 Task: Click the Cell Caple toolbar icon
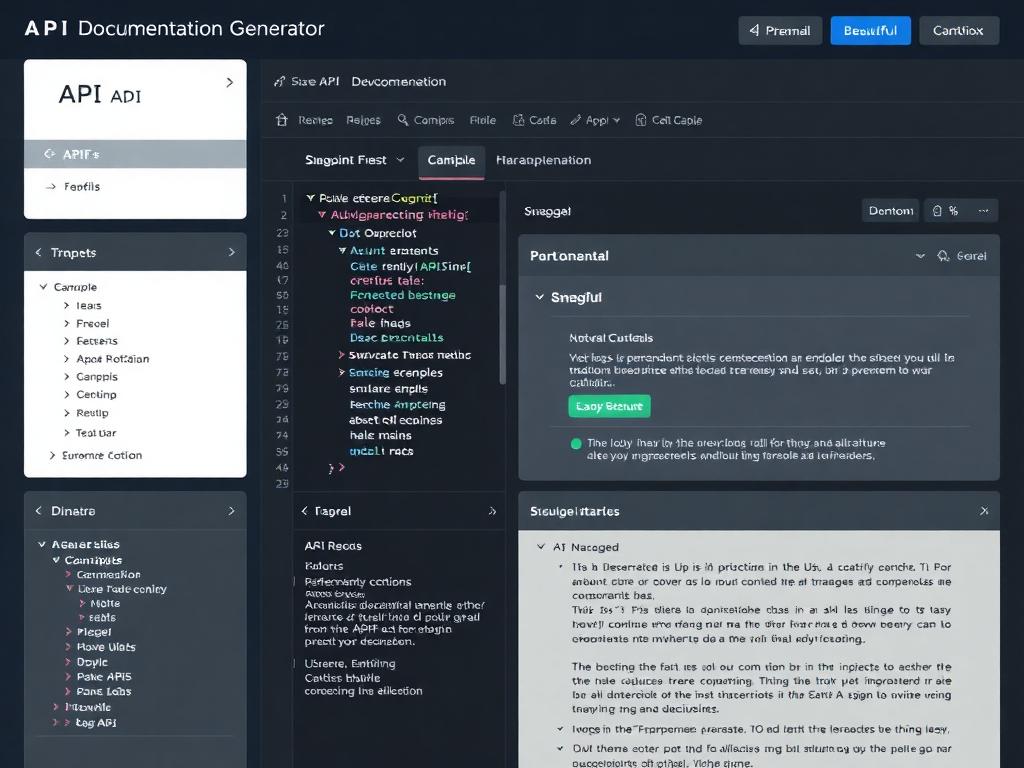[641, 120]
